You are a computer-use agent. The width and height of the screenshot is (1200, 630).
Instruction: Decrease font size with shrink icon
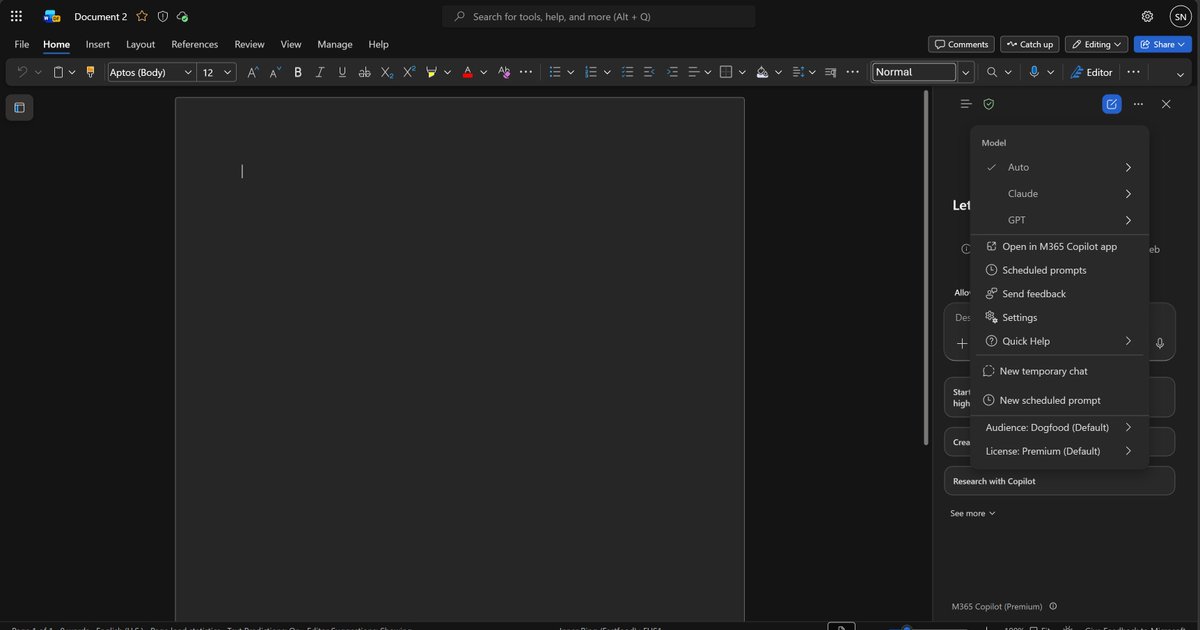(275, 72)
